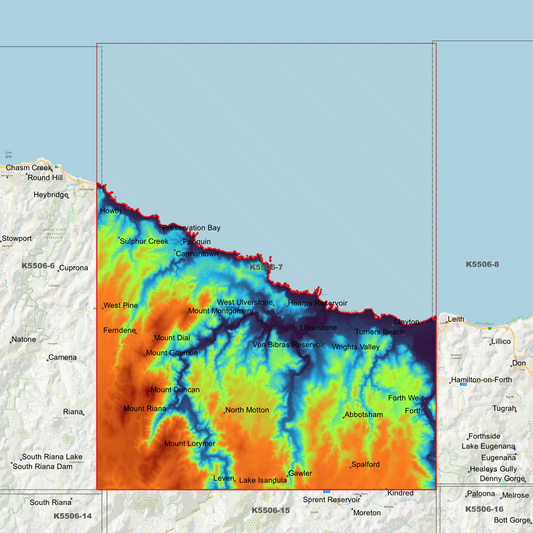Viewport: 533px width, 533px height.
Task: Click the Hearps Reservoir label
Action: tap(317, 303)
